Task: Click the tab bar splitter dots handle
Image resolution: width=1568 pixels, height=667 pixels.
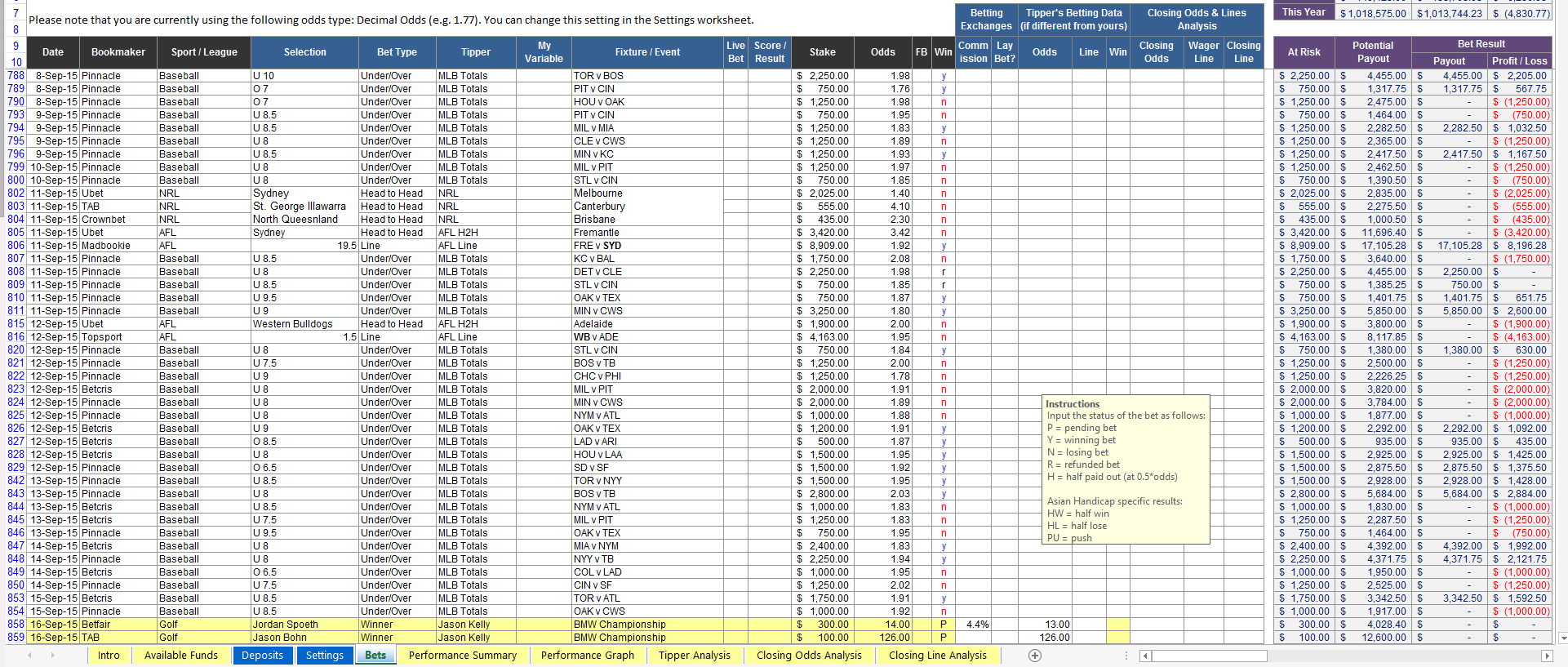Action: pos(1127,656)
